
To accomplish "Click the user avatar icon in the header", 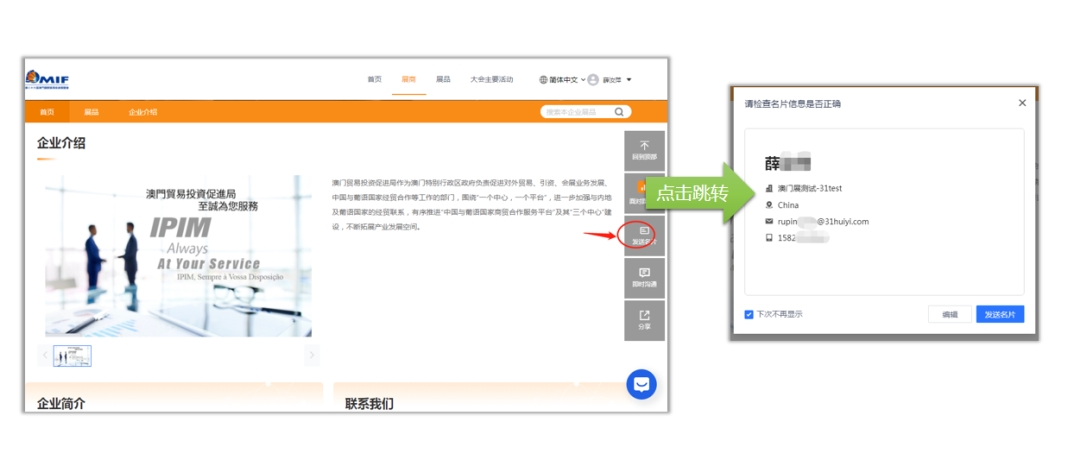I will pyautogui.click(x=593, y=80).
